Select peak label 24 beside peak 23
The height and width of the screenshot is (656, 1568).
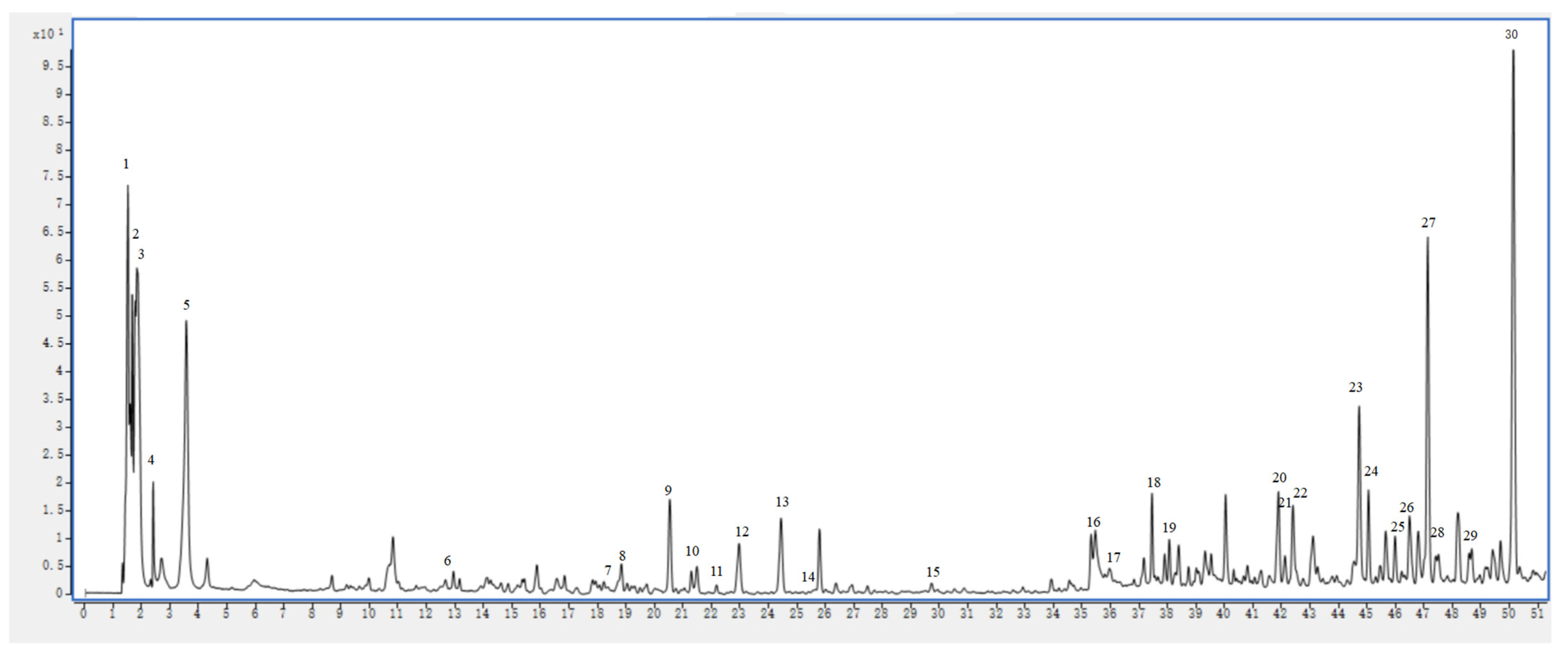1371,471
